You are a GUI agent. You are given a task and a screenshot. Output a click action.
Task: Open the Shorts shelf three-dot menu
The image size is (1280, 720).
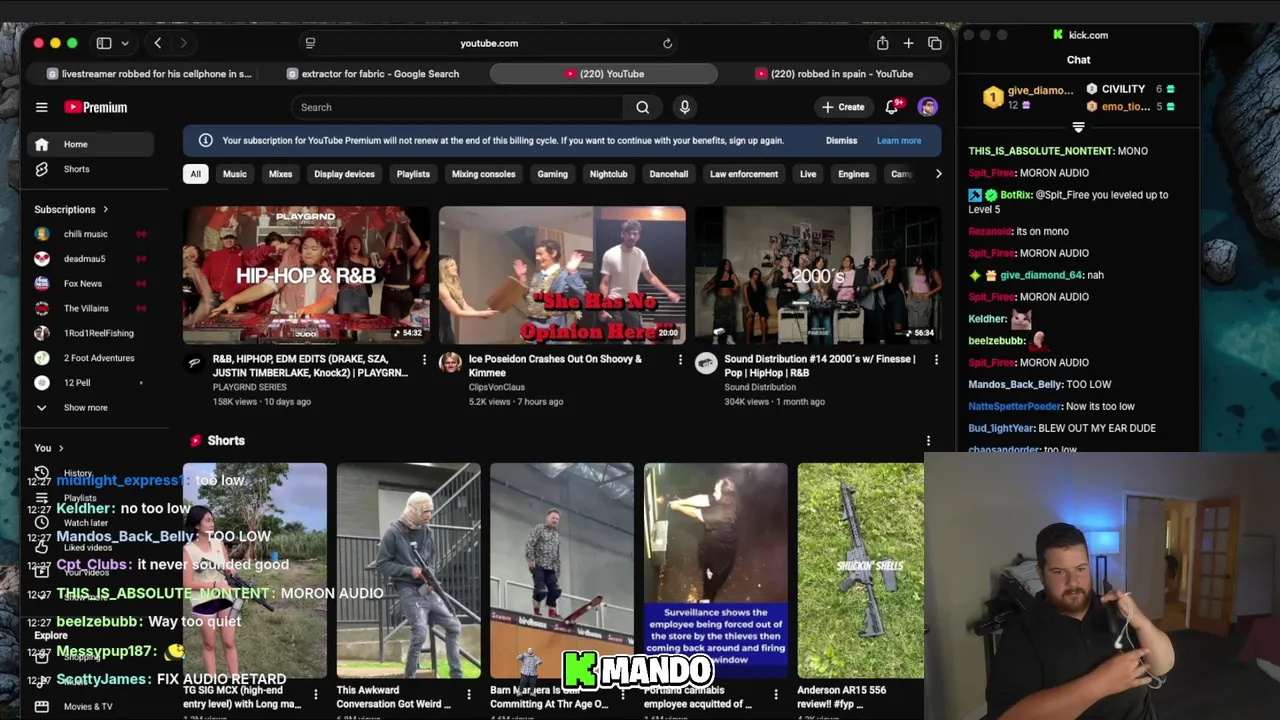pyautogui.click(x=928, y=441)
